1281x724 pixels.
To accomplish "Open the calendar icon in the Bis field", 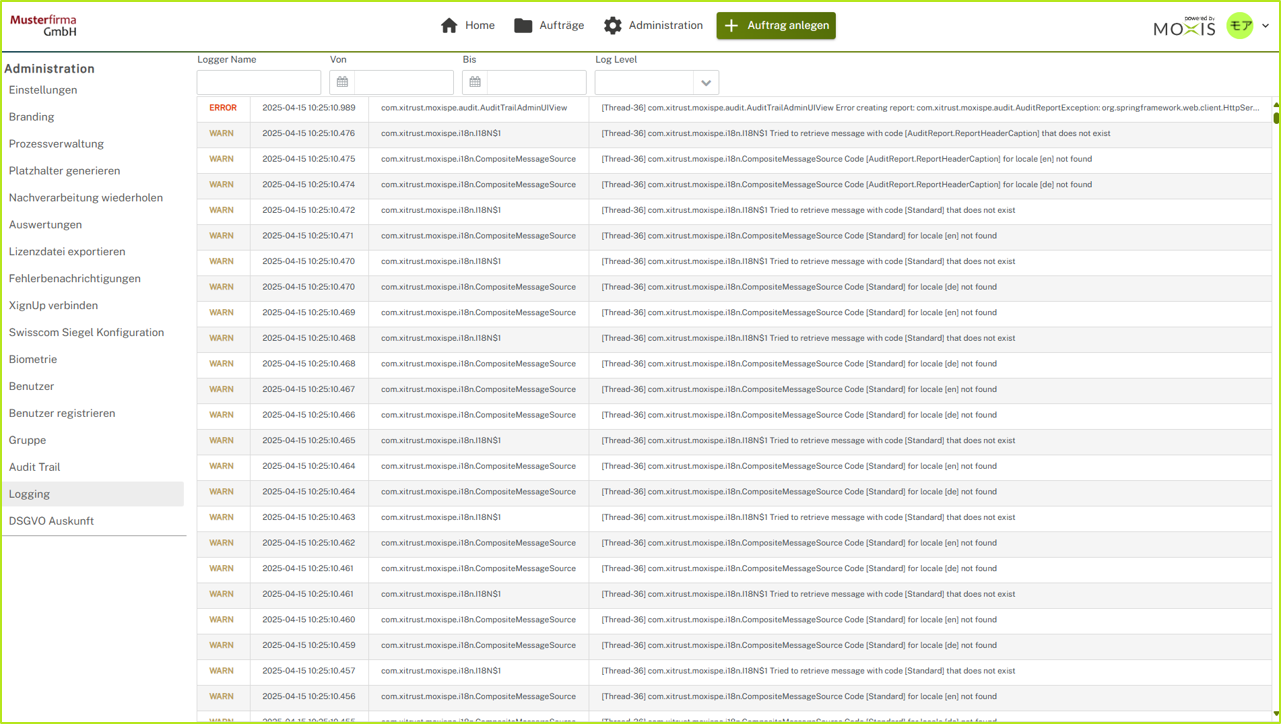I will [473, 82].
